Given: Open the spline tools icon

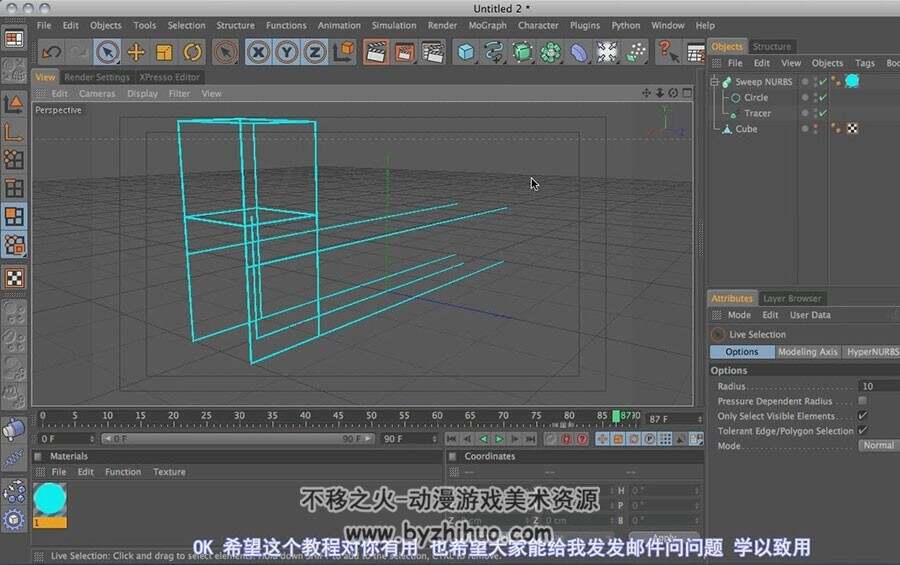Looking at the screenshot, I should [494, 52].
